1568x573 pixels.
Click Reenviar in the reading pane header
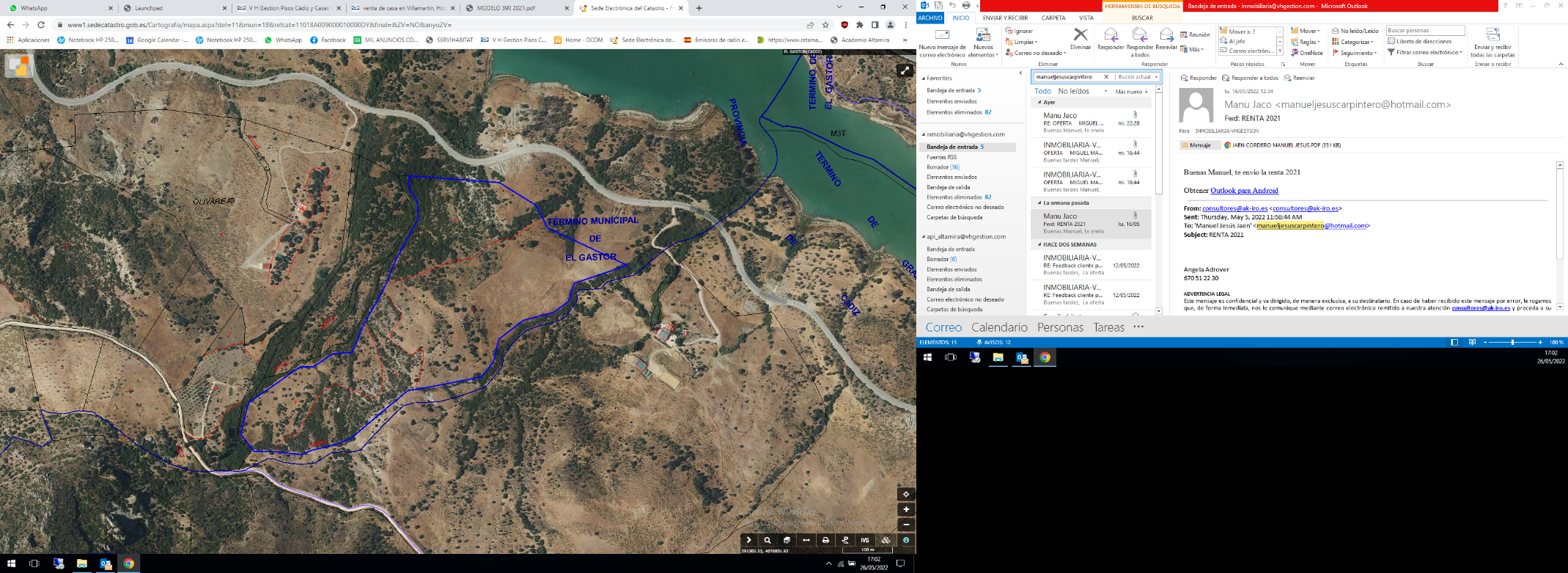click(1300, 78)
